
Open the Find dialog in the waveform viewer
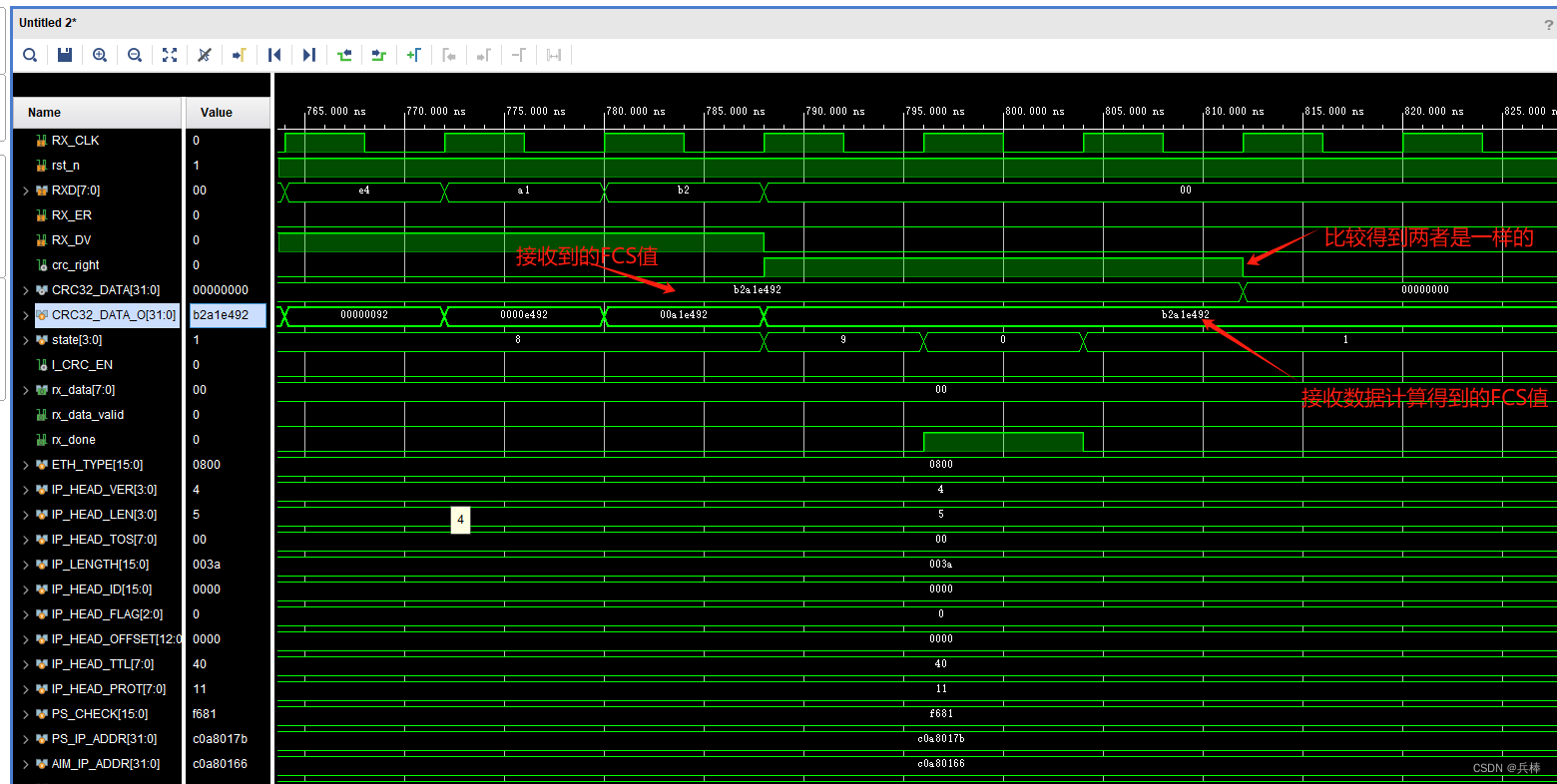[30, 55]
